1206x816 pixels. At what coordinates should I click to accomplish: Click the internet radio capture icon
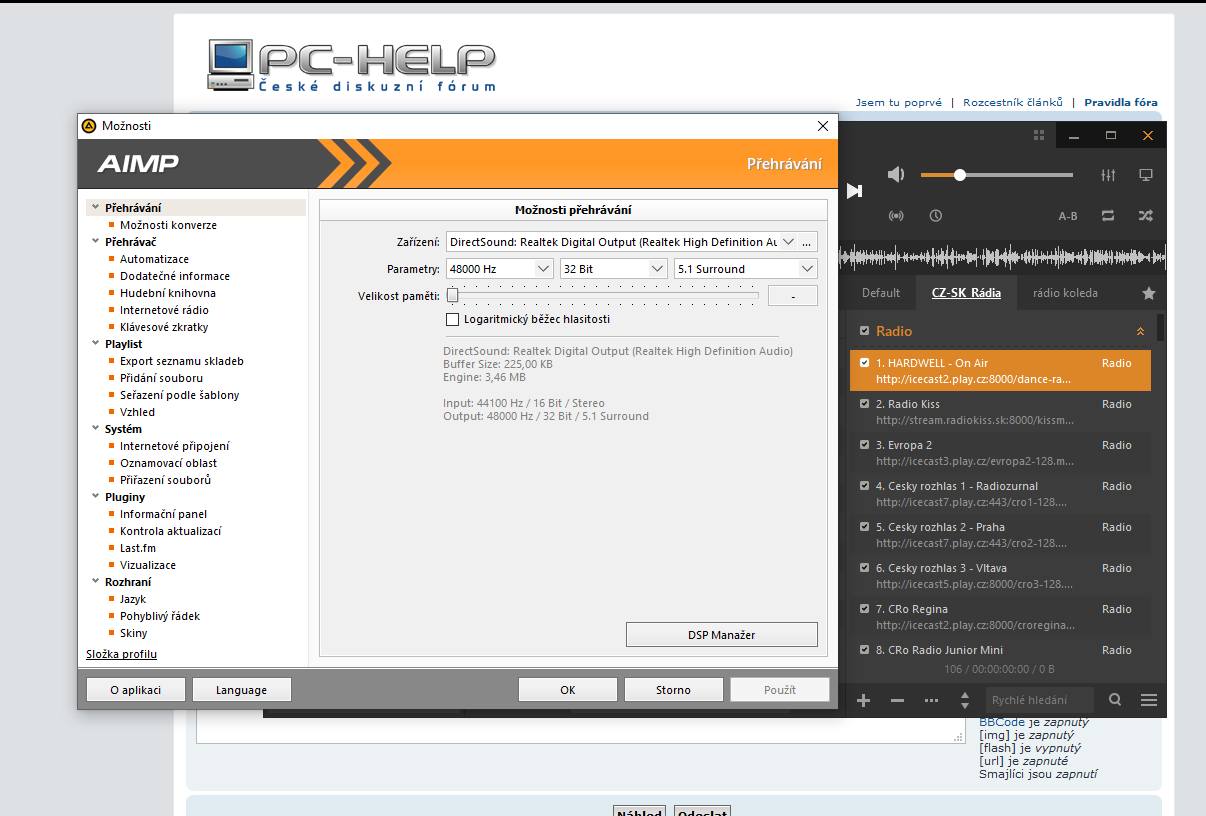point(896,215)
